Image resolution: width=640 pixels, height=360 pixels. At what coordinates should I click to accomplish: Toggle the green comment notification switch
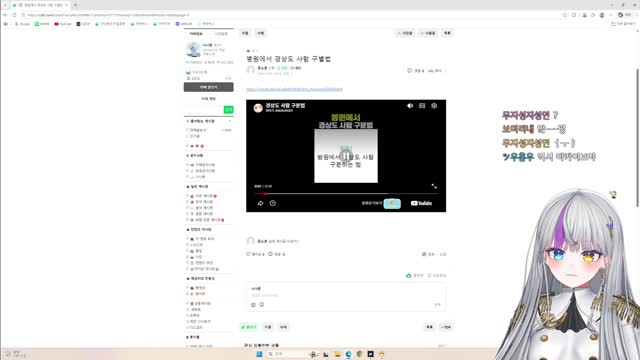coord(409,276)
